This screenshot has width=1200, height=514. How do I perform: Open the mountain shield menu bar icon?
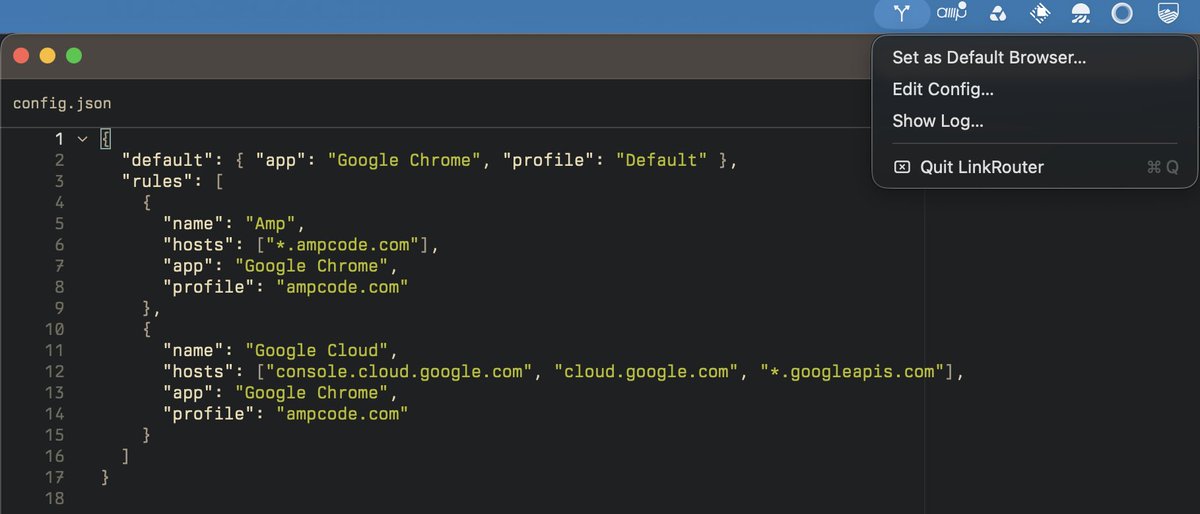[1167, 13]
